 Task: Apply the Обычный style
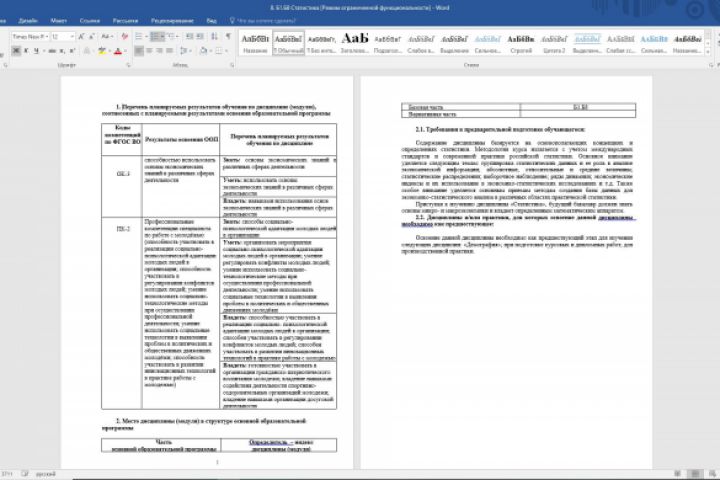pos(288,43)
